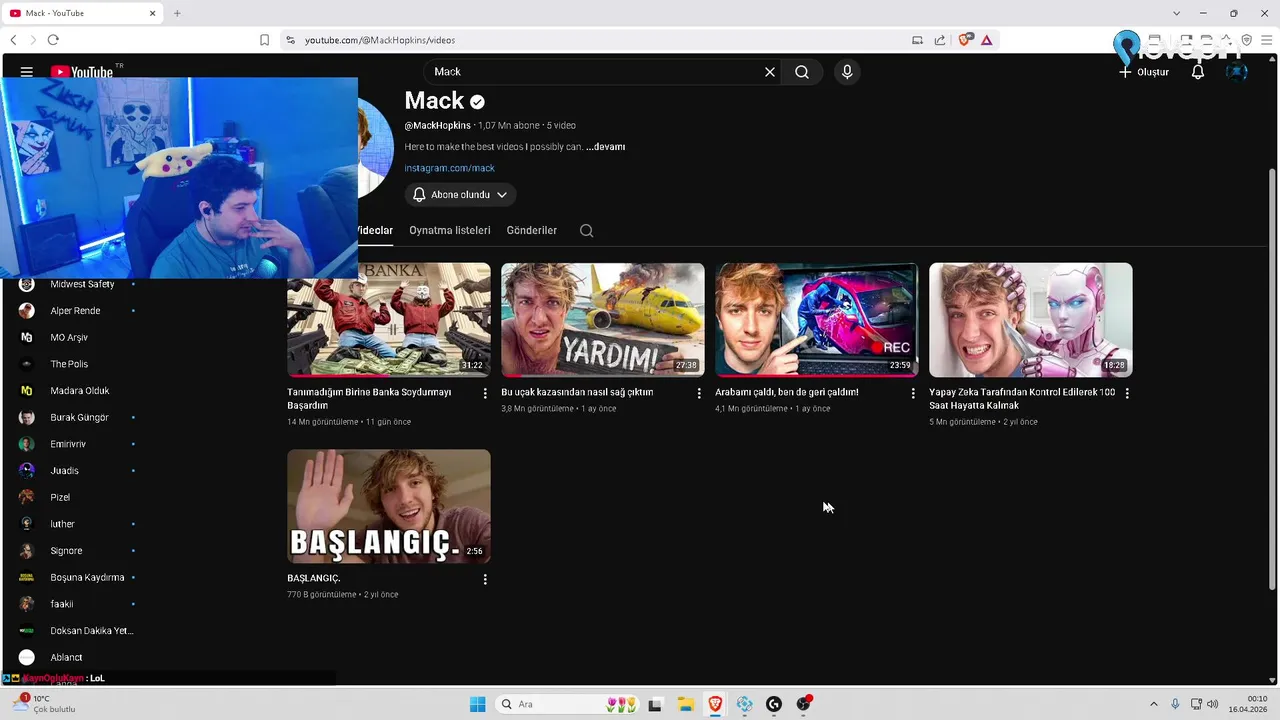Show hidden system tray icons
The height and width of the screenshot is (720, 1280).
pyautogui.click(x=1154, y=704)
